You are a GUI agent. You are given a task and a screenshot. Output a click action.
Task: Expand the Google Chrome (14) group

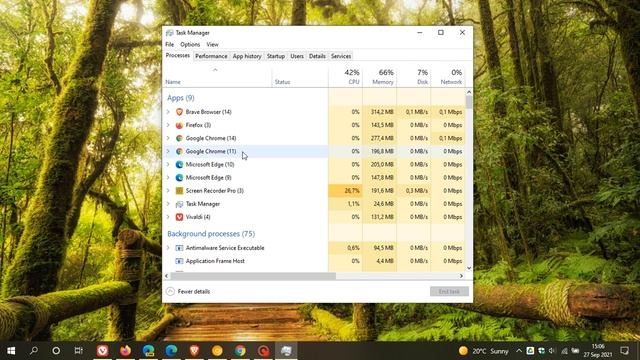pos(168,138)
